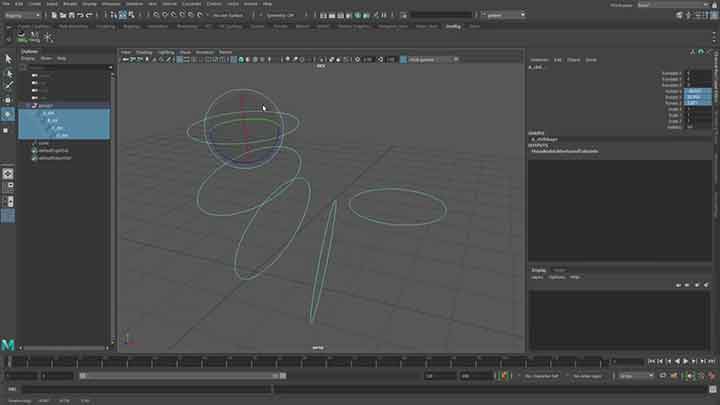Click the Maya logo icon at bottom left
Screen dimensions: 720x405
click(x=8, y=344)
